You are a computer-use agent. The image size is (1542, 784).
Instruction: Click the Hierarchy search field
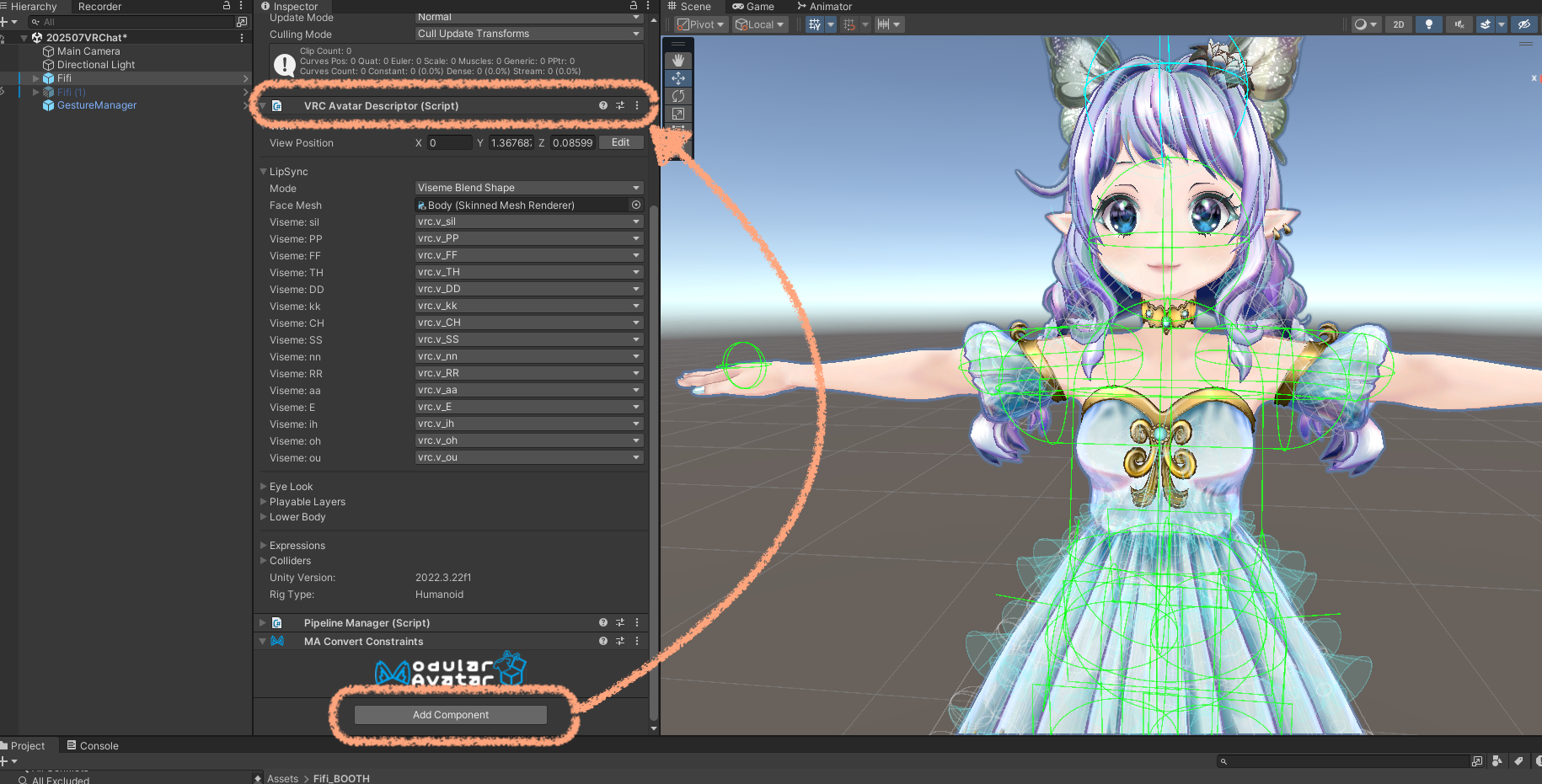pyautogui.click(x=131, y=22)
